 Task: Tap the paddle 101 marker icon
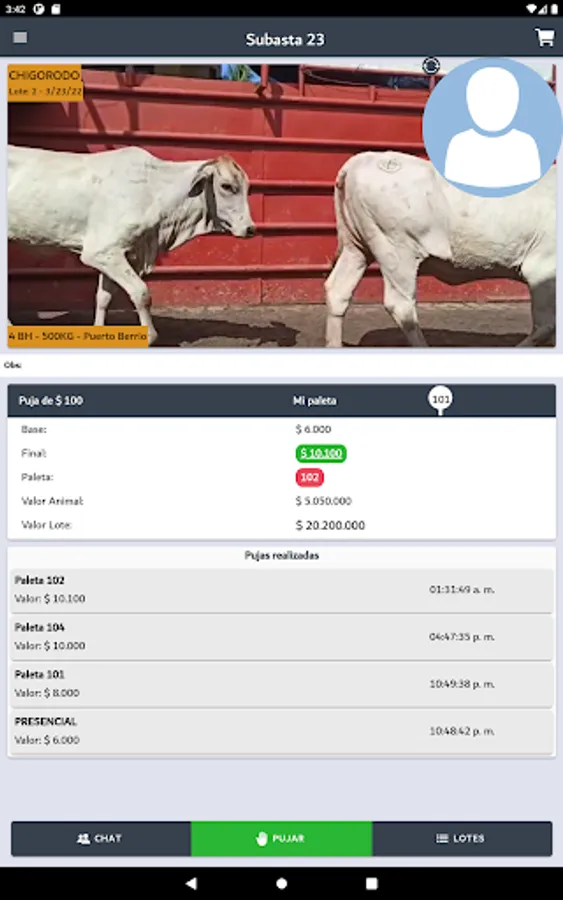tap(440, 399)
